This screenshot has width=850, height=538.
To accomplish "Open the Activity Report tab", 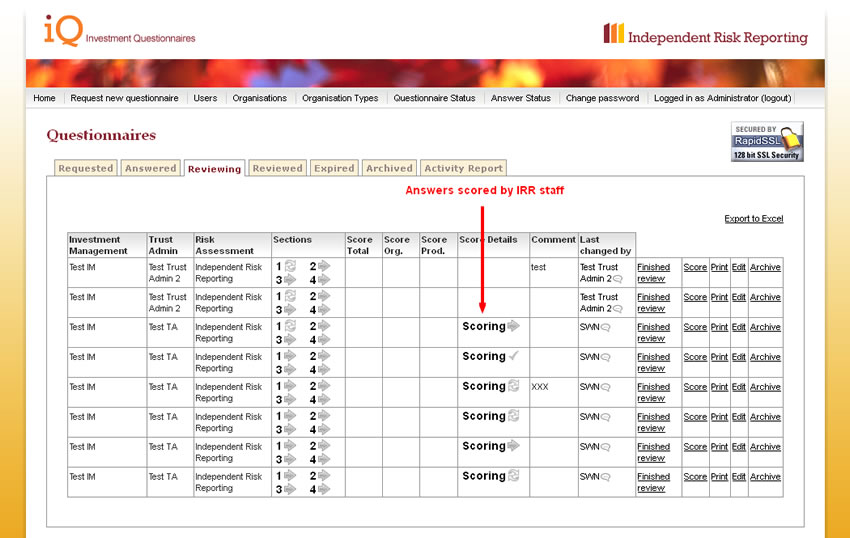I will point(463,168).
